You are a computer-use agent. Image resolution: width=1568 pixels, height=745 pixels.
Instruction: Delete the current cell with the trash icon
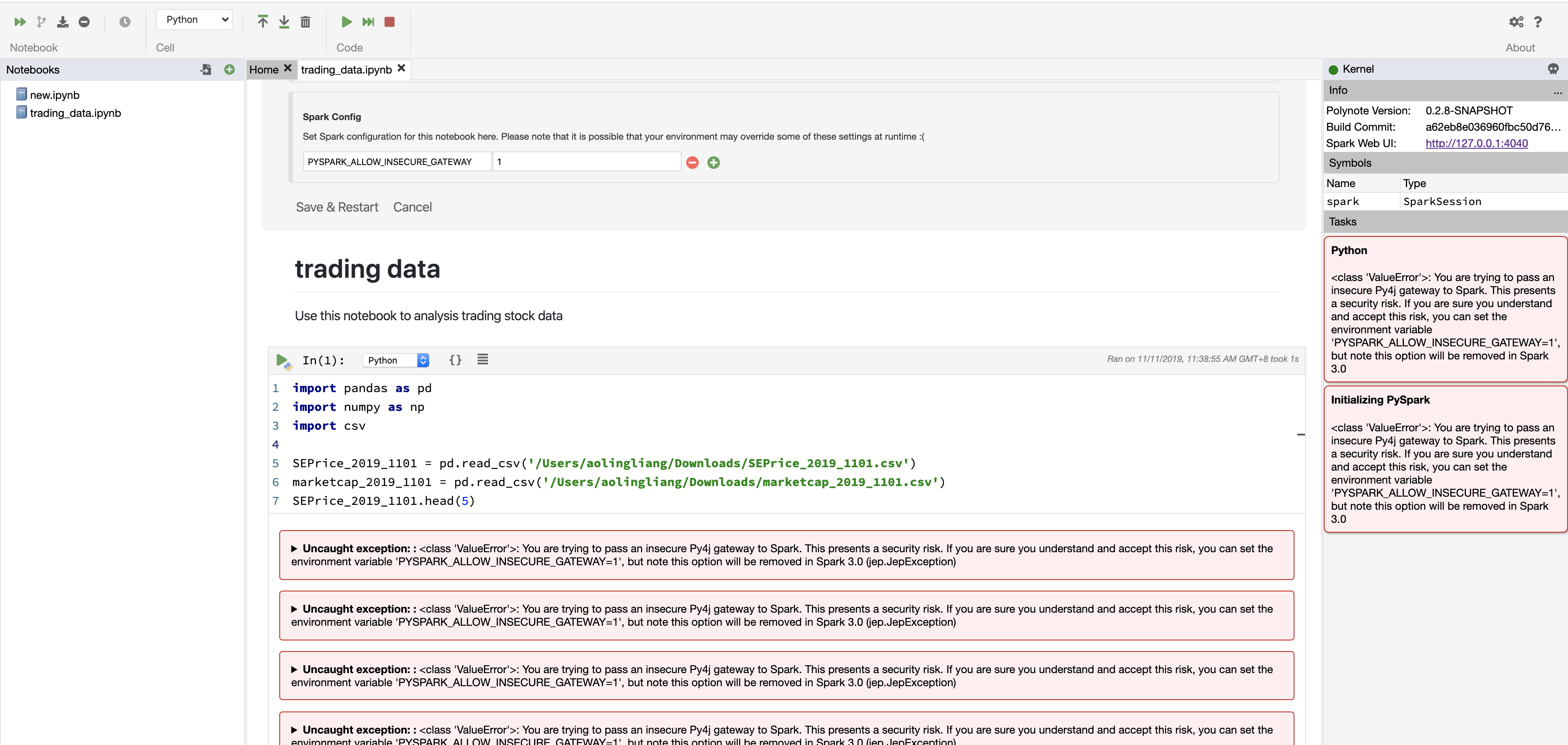click(305, 21)
